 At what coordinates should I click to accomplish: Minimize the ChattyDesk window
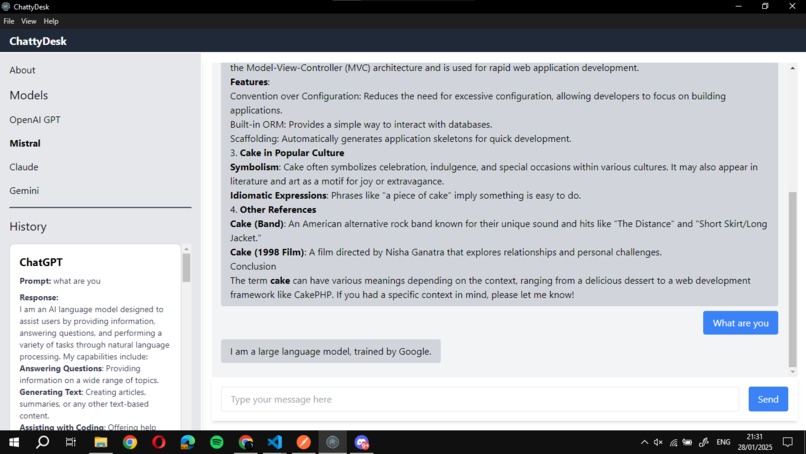(x=738, y=6)
